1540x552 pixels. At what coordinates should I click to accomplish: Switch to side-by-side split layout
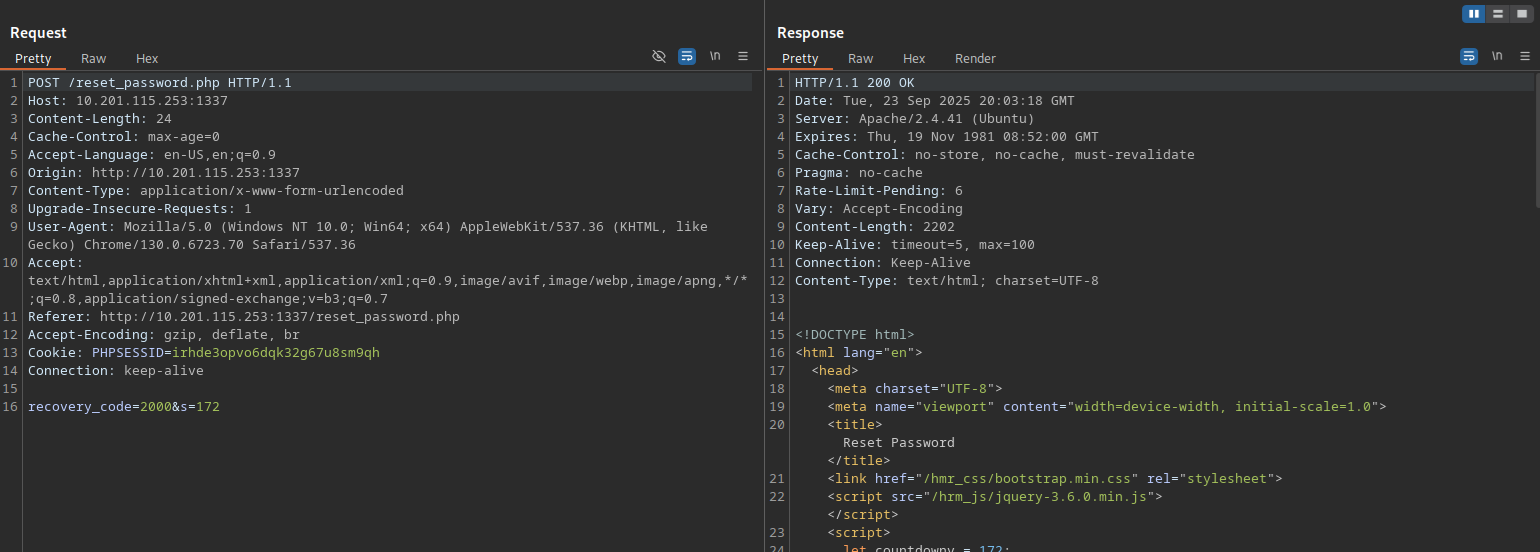click(1474, 14)
